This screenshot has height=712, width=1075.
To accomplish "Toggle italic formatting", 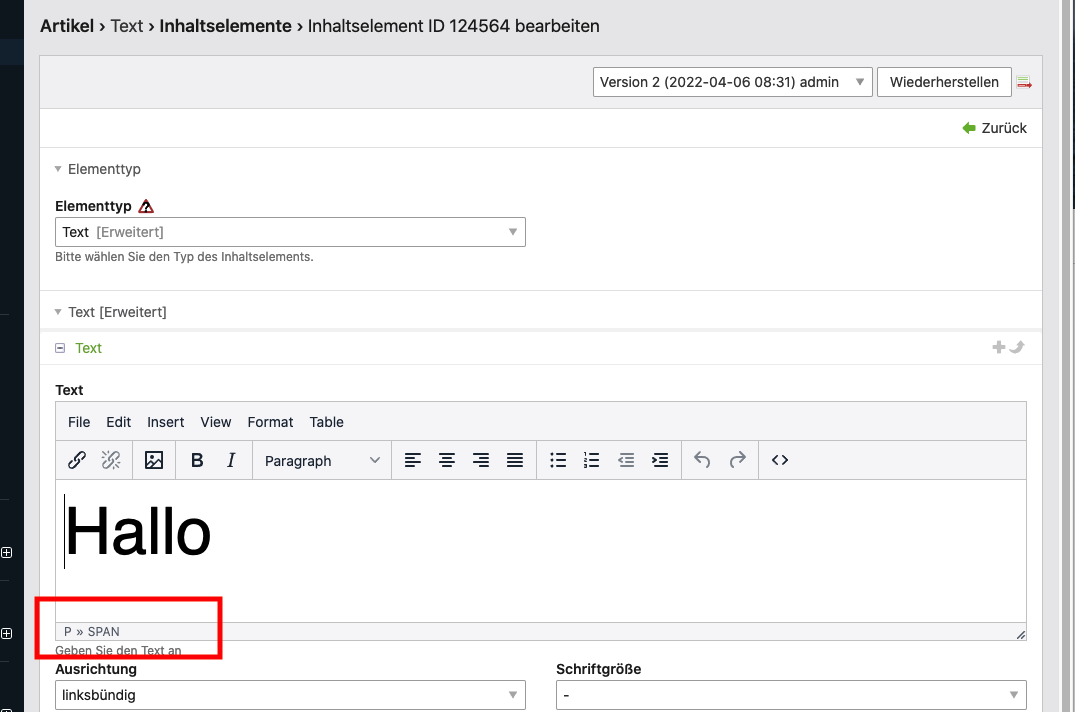I will click(x=231, y=460).
